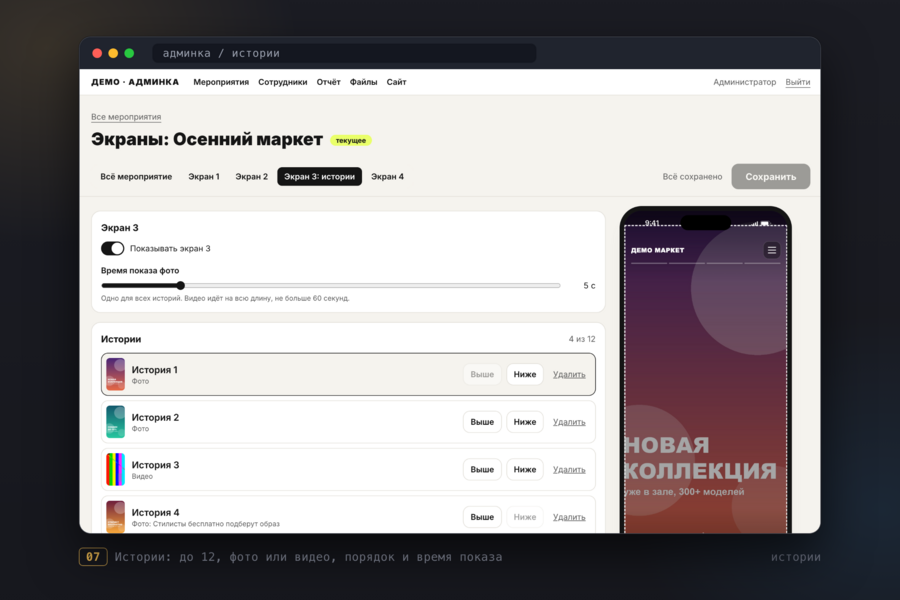Delete История 1 via Удалить
The image size is (900, 600).
pos(569,374)
